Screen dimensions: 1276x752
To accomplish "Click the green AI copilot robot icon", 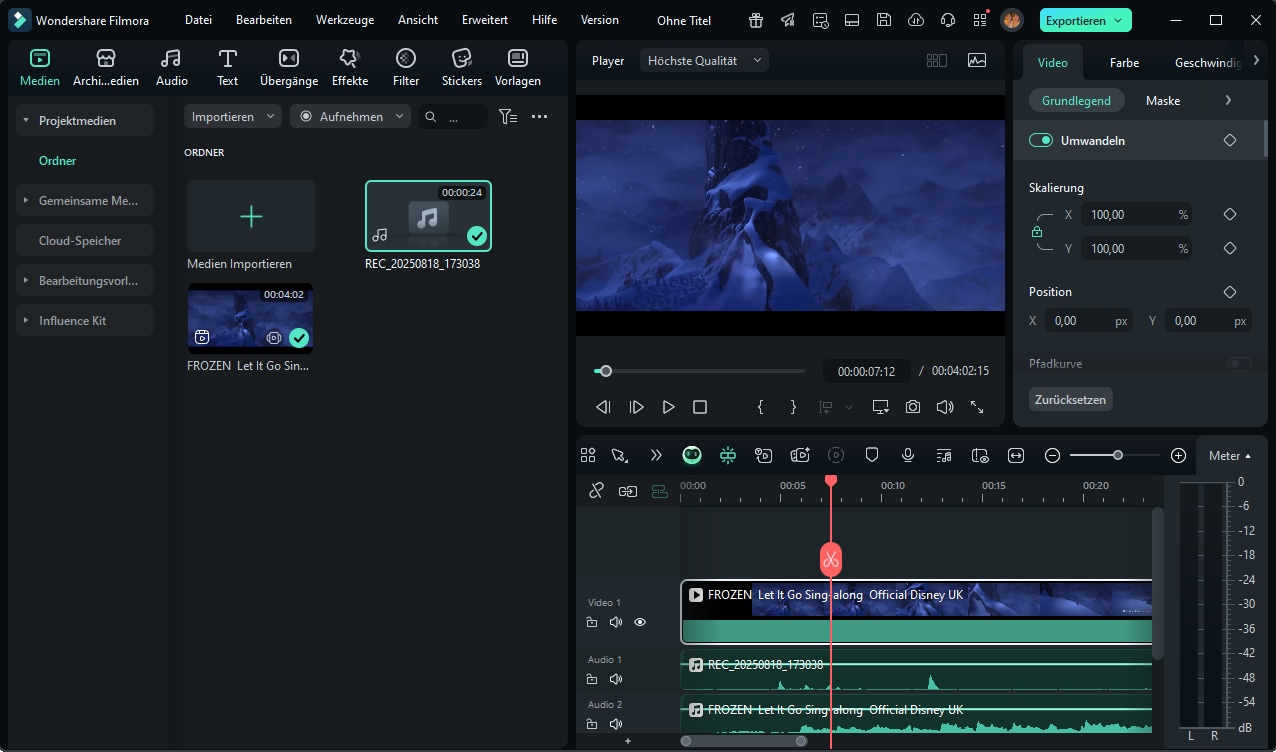I will 692,455.
